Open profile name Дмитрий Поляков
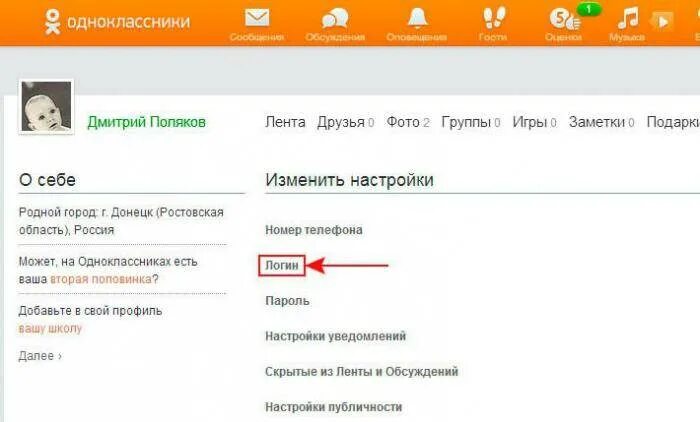700x422 pixels. (x=146, y=122)
